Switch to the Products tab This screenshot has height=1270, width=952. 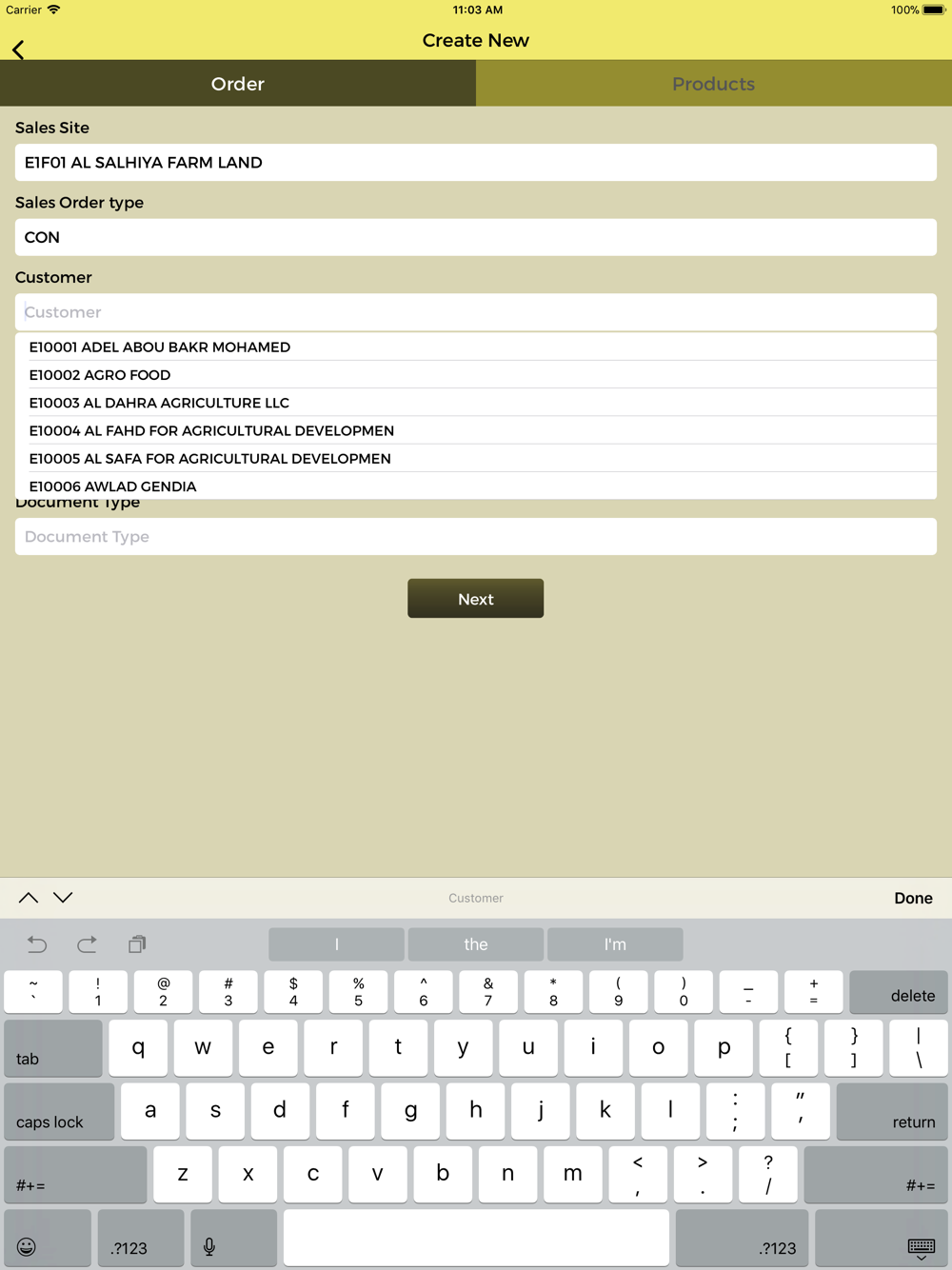coord(714,84)
